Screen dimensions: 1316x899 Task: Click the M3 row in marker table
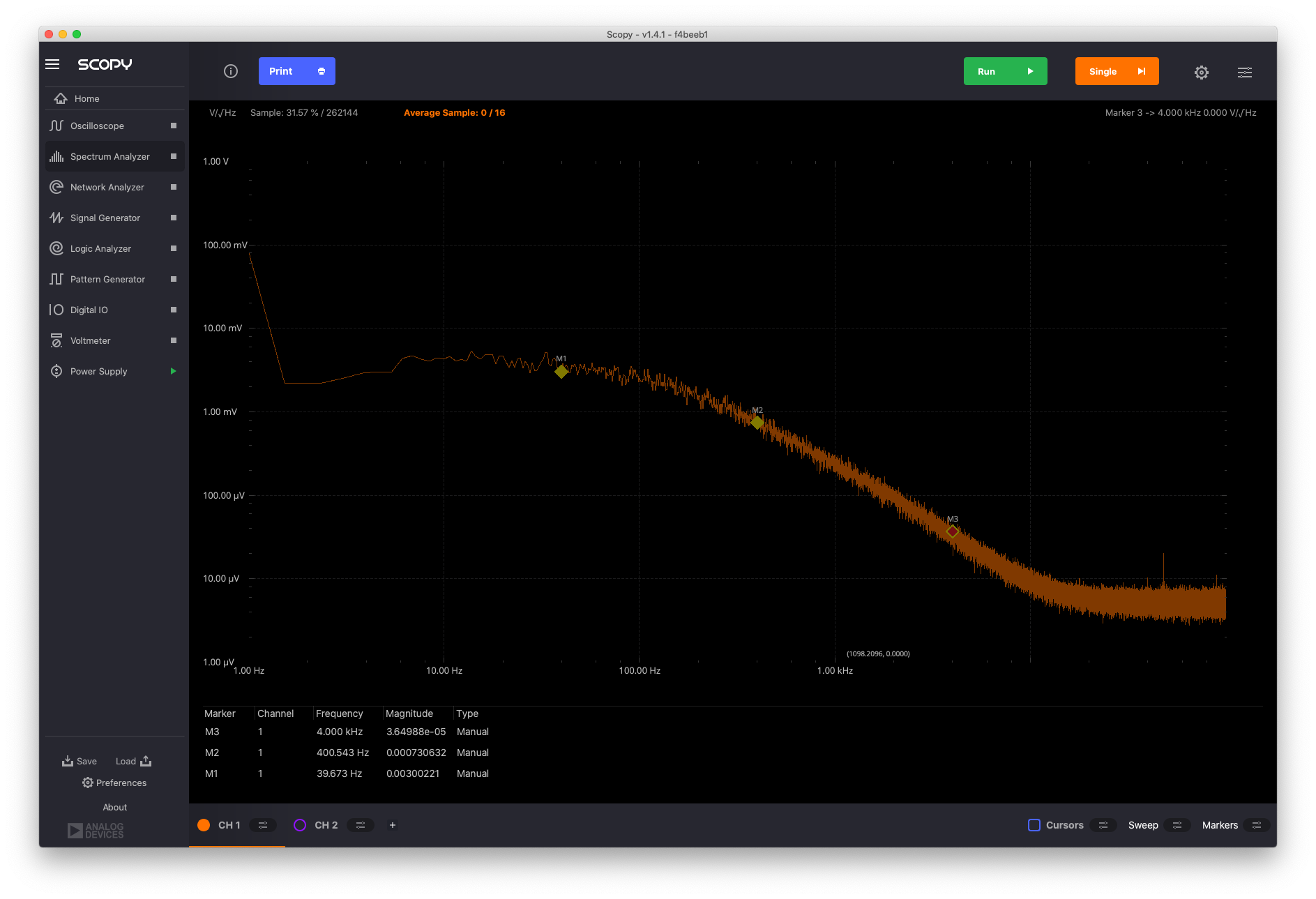[347, 732]
